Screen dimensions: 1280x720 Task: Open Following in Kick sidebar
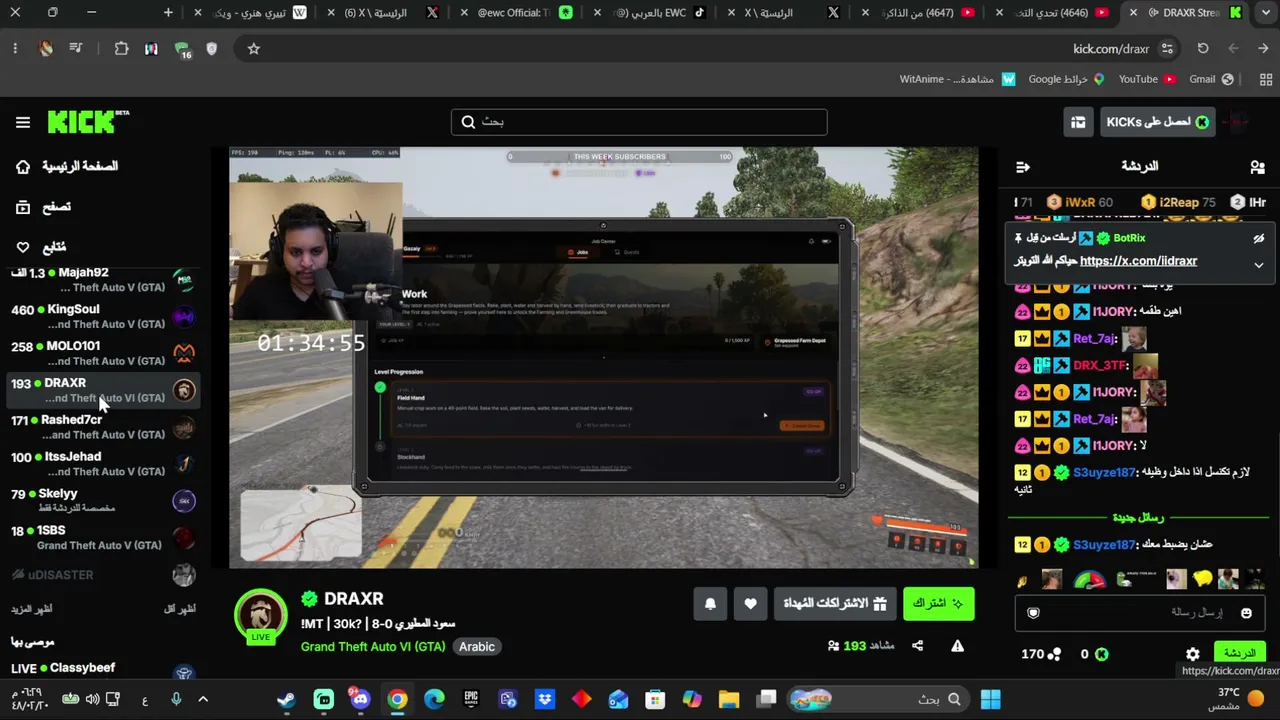(x=42, y=247)
